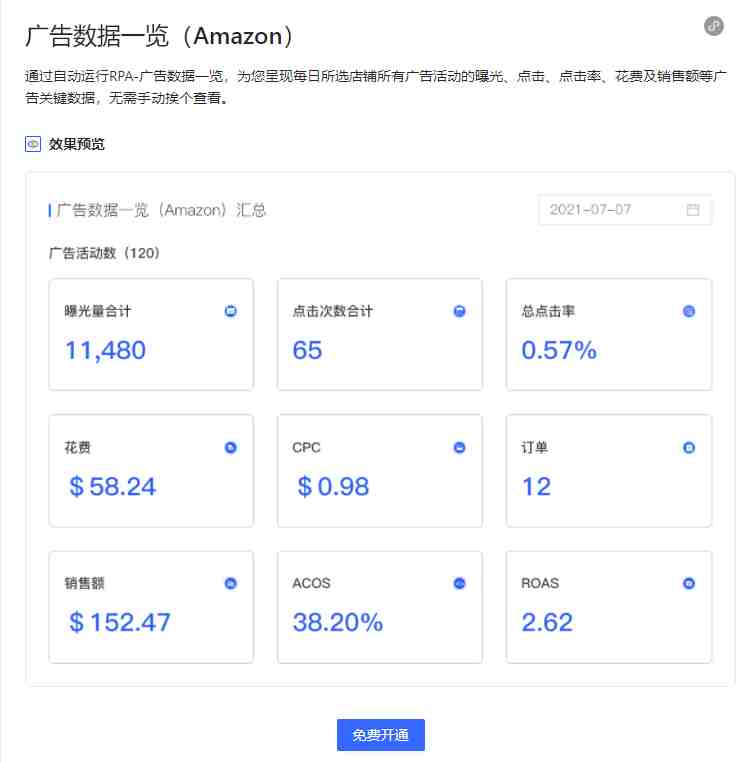Click the info icon on ROAS card
This screenshot has width=756, height=762.
(x=689, y=583)
